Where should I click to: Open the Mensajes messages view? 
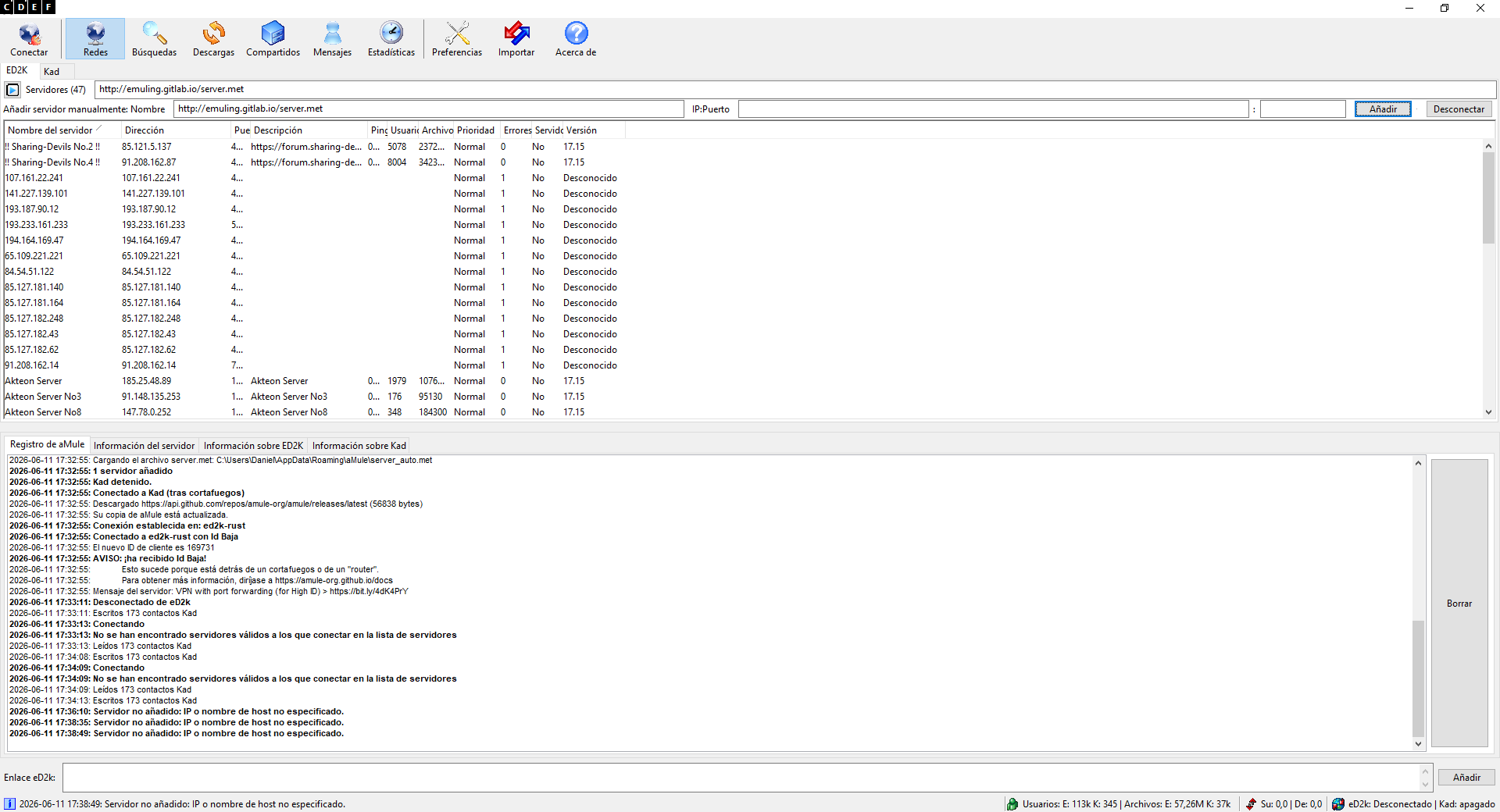[332, 39]
